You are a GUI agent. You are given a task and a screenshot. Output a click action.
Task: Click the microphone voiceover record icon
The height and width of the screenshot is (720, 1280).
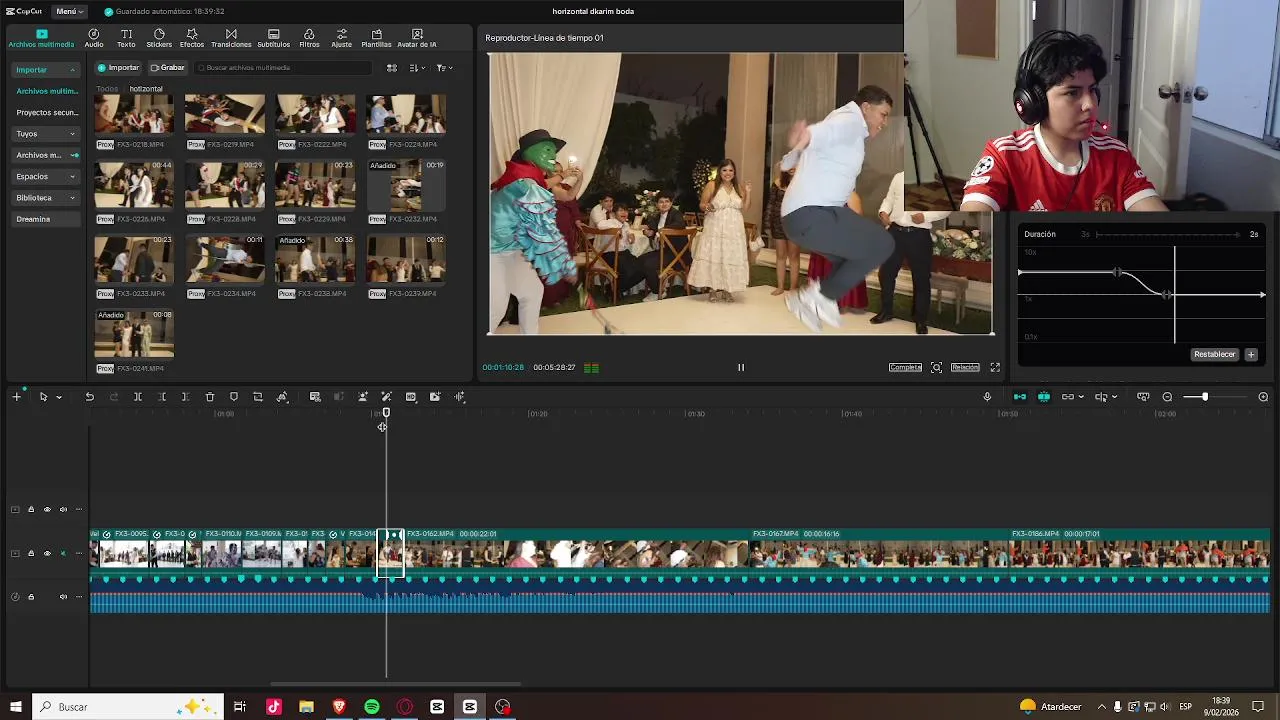tap(987, 397)
